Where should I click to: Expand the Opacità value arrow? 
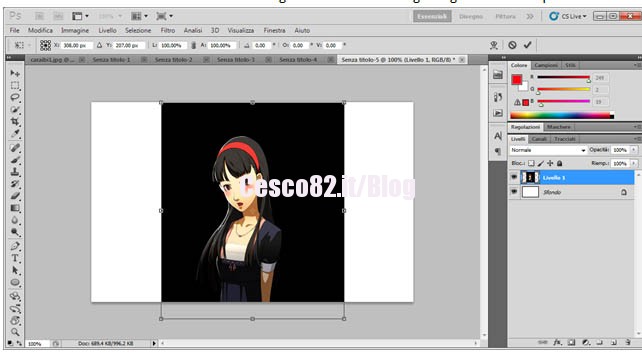click(x=633, y=150)
